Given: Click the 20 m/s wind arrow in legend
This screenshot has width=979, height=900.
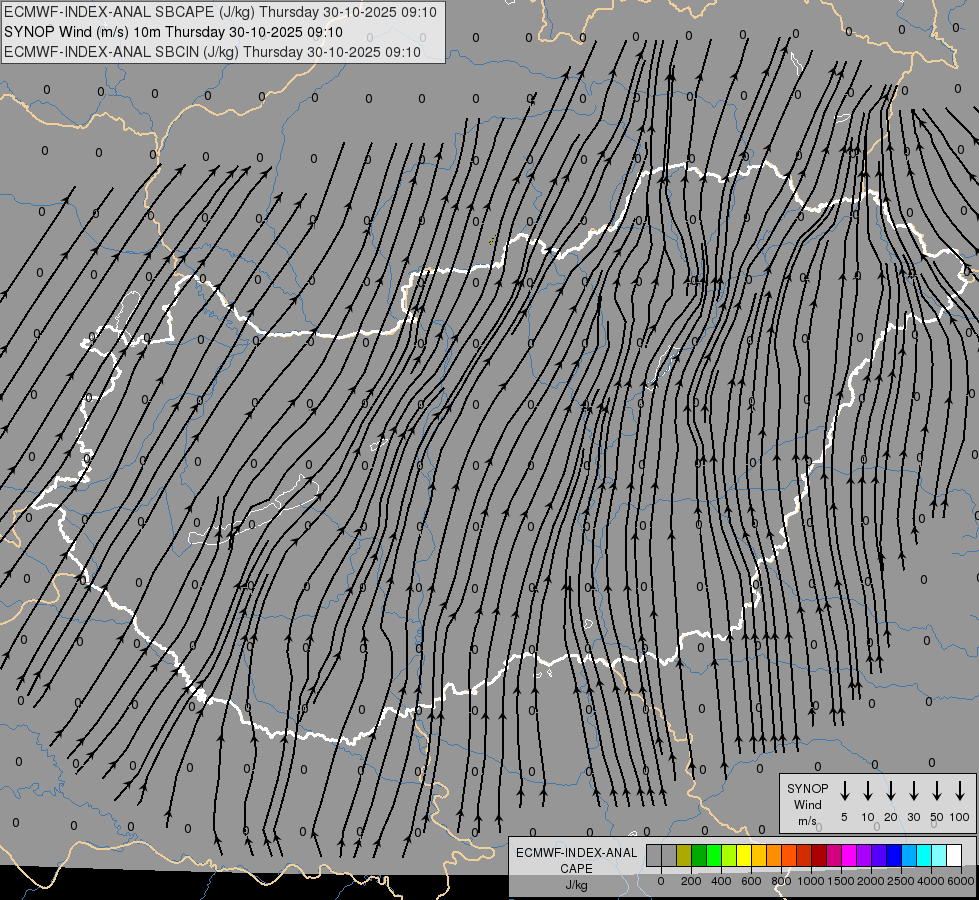Looking at the screenshot, I should 891,791.
